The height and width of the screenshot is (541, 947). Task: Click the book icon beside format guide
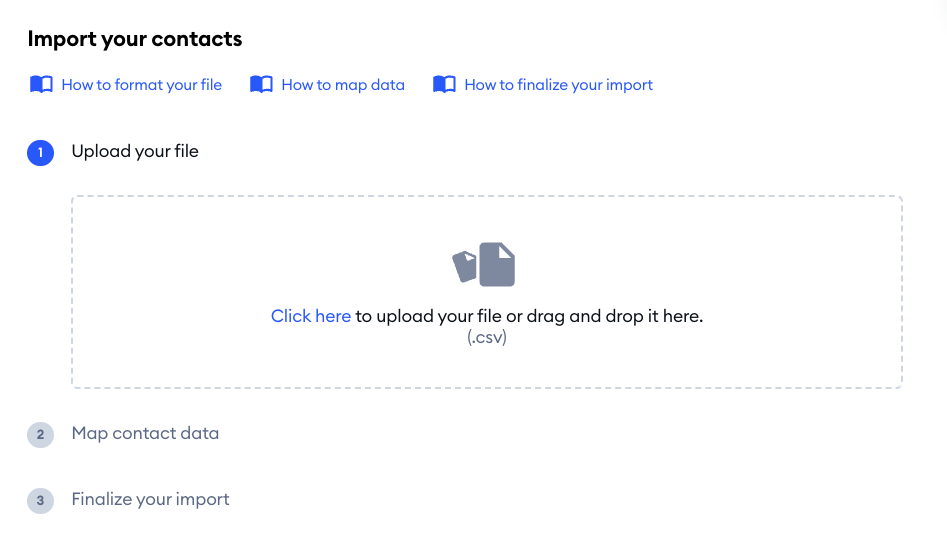tap(41, 85)
